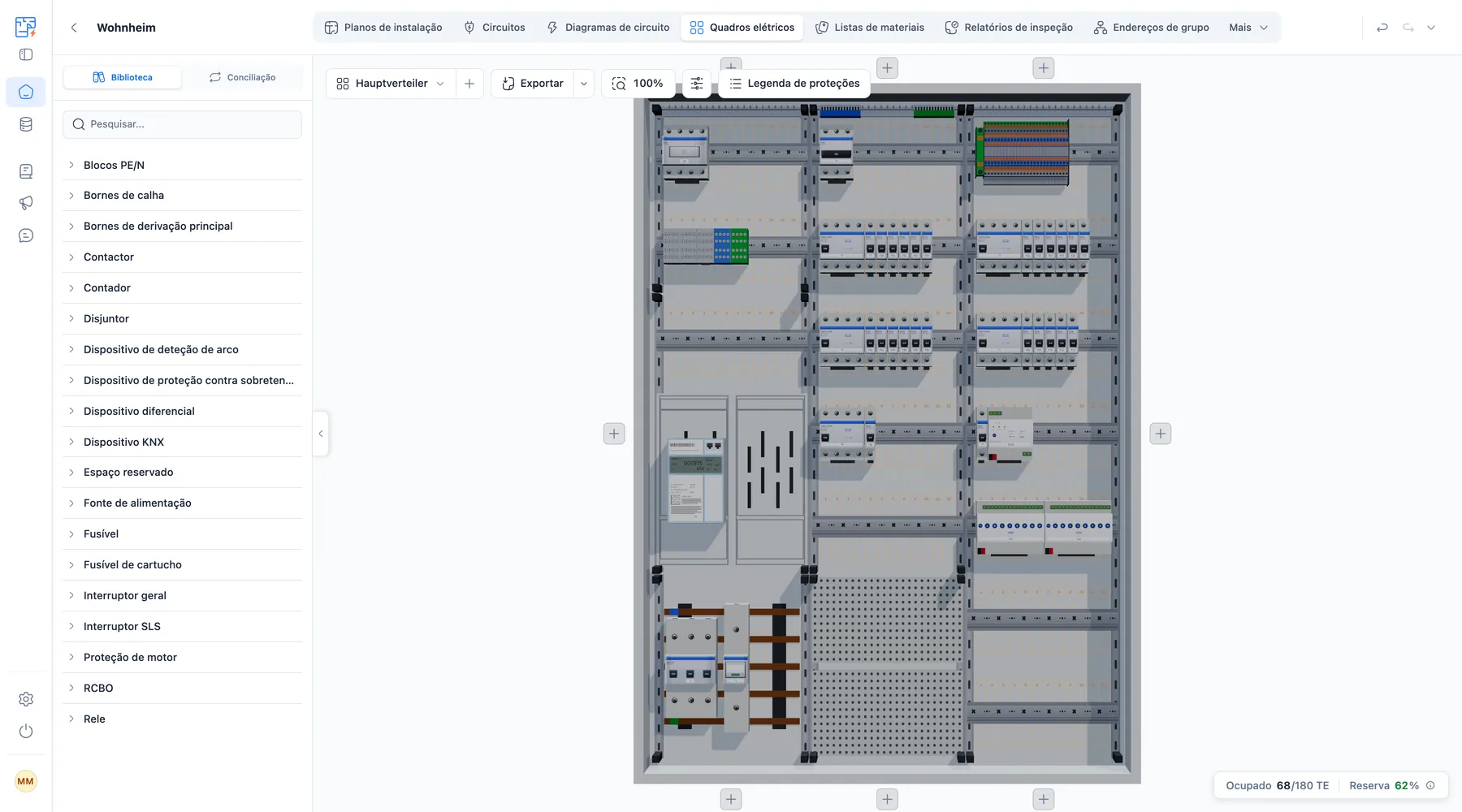This screenshot has width=1462, height=812.
Task: Open the settings gear in left sidebar
Action: (x=26, y=699)
